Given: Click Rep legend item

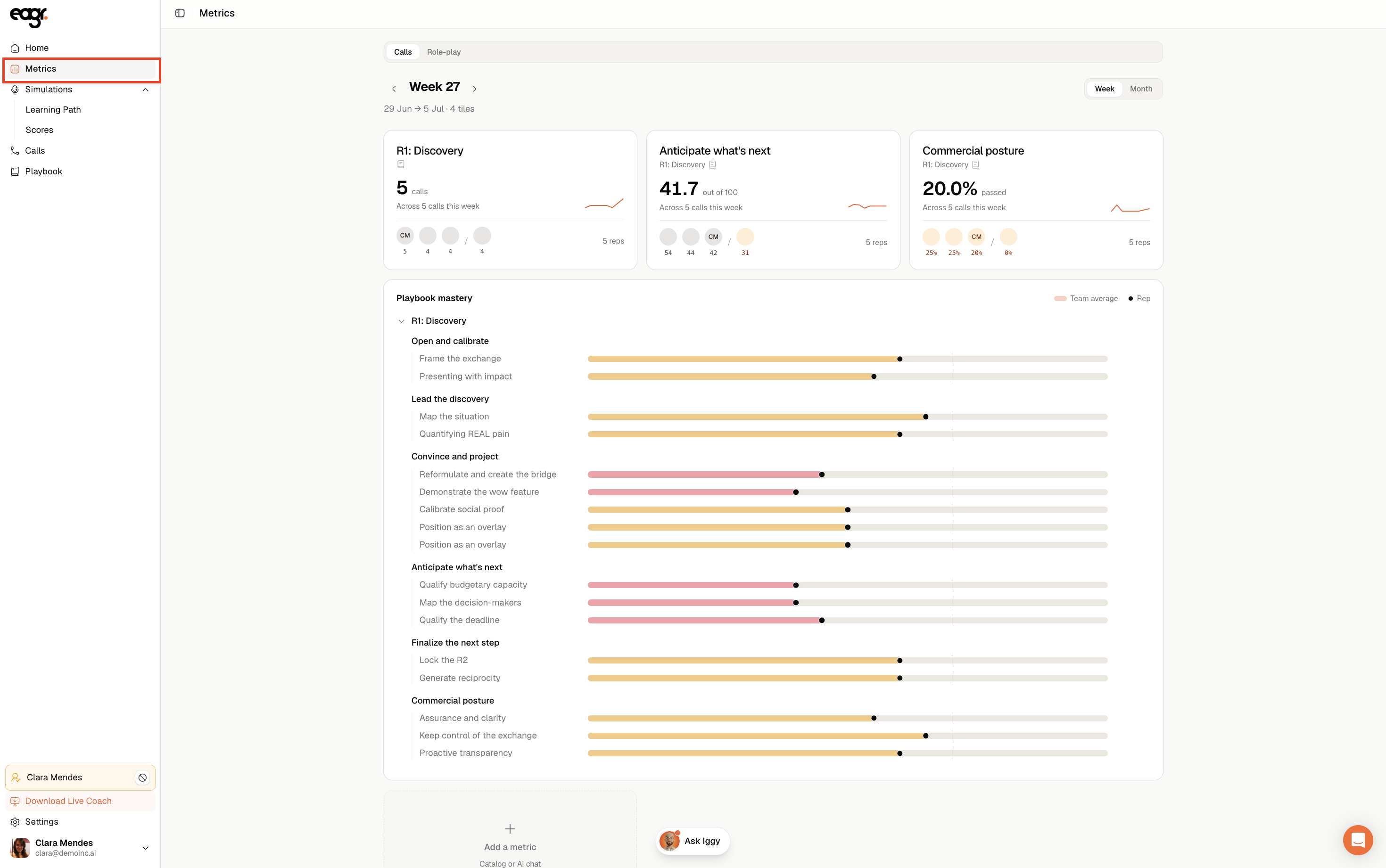Looking at the screenshot, I should click(1139, 298).
